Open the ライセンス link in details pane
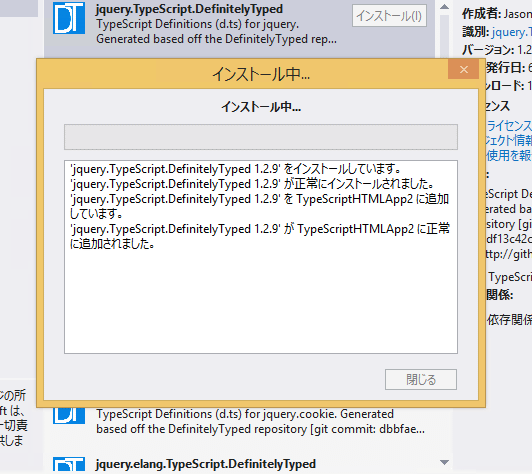The width and height of the screenshot is (532, 474). point(509,126)
